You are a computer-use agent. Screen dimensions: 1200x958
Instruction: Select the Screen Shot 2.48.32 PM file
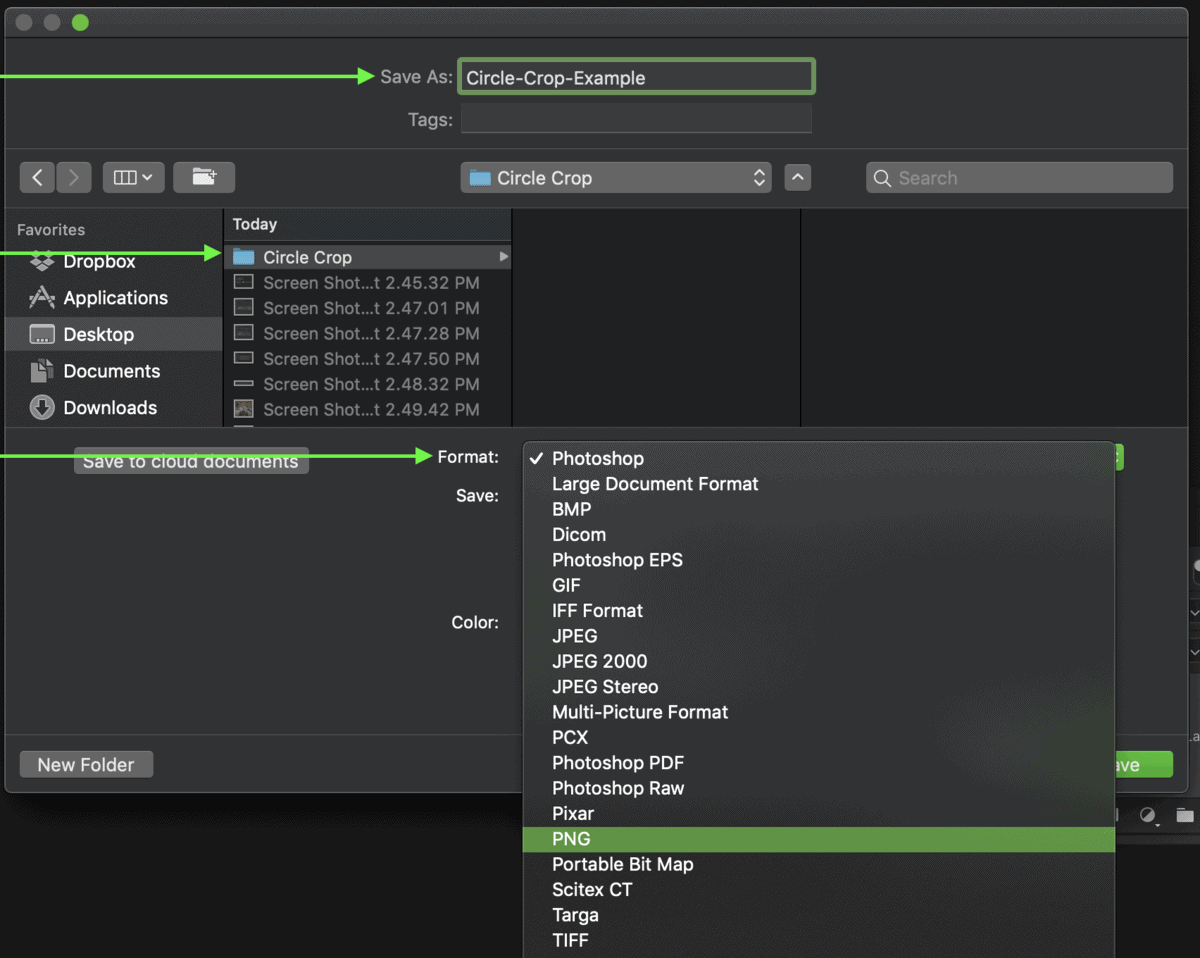click(x=367, y=384)
